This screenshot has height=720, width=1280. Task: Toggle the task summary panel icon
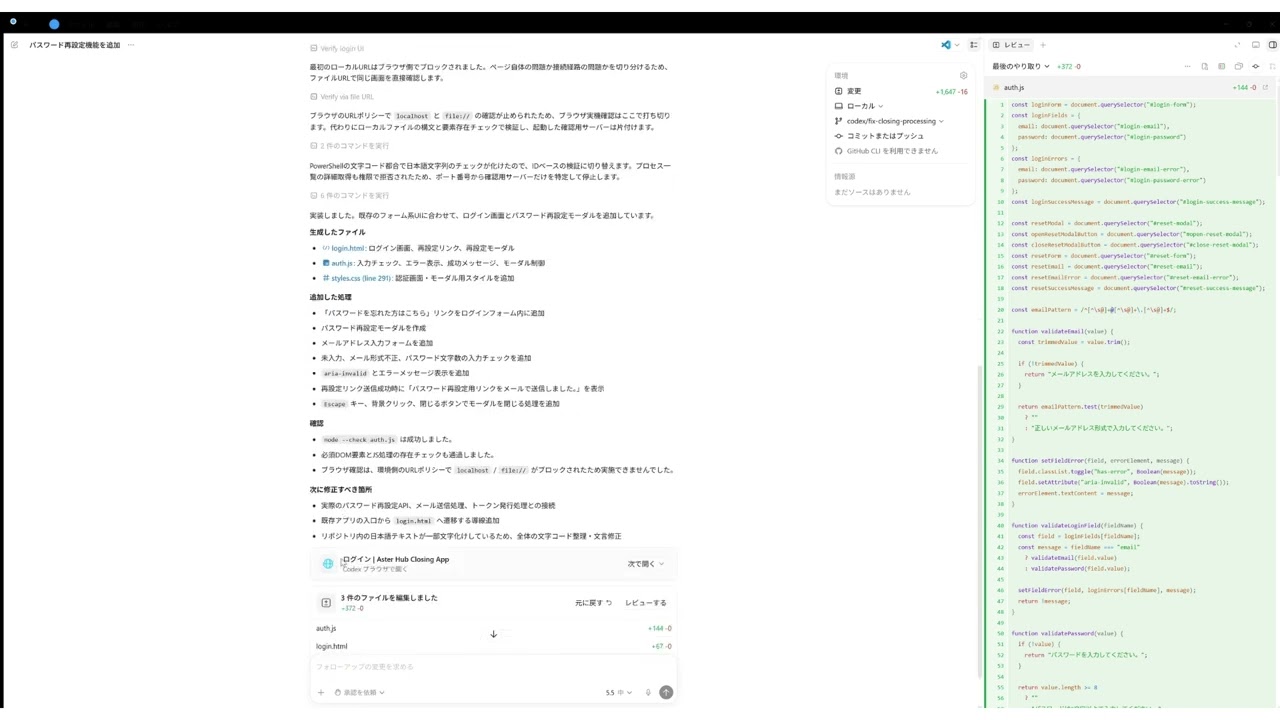click(974, 45)
